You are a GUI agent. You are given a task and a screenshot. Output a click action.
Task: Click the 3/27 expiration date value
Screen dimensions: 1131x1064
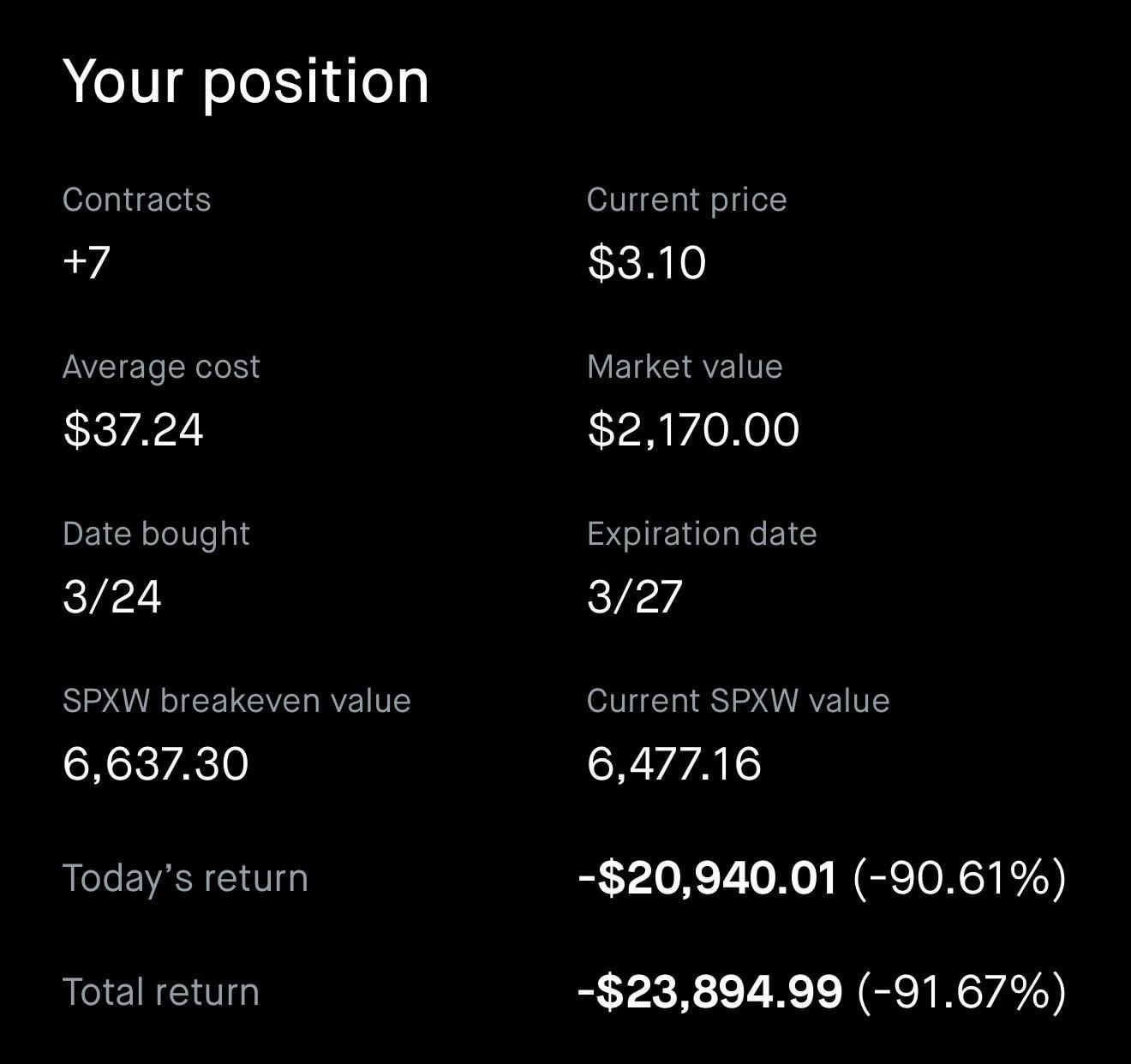tap(635, 596)
